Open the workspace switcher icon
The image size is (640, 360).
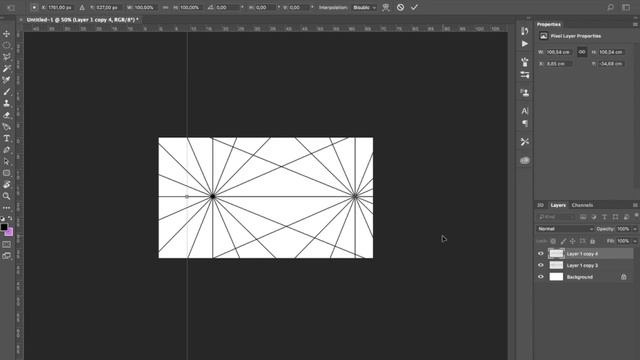tap(627, 7)
